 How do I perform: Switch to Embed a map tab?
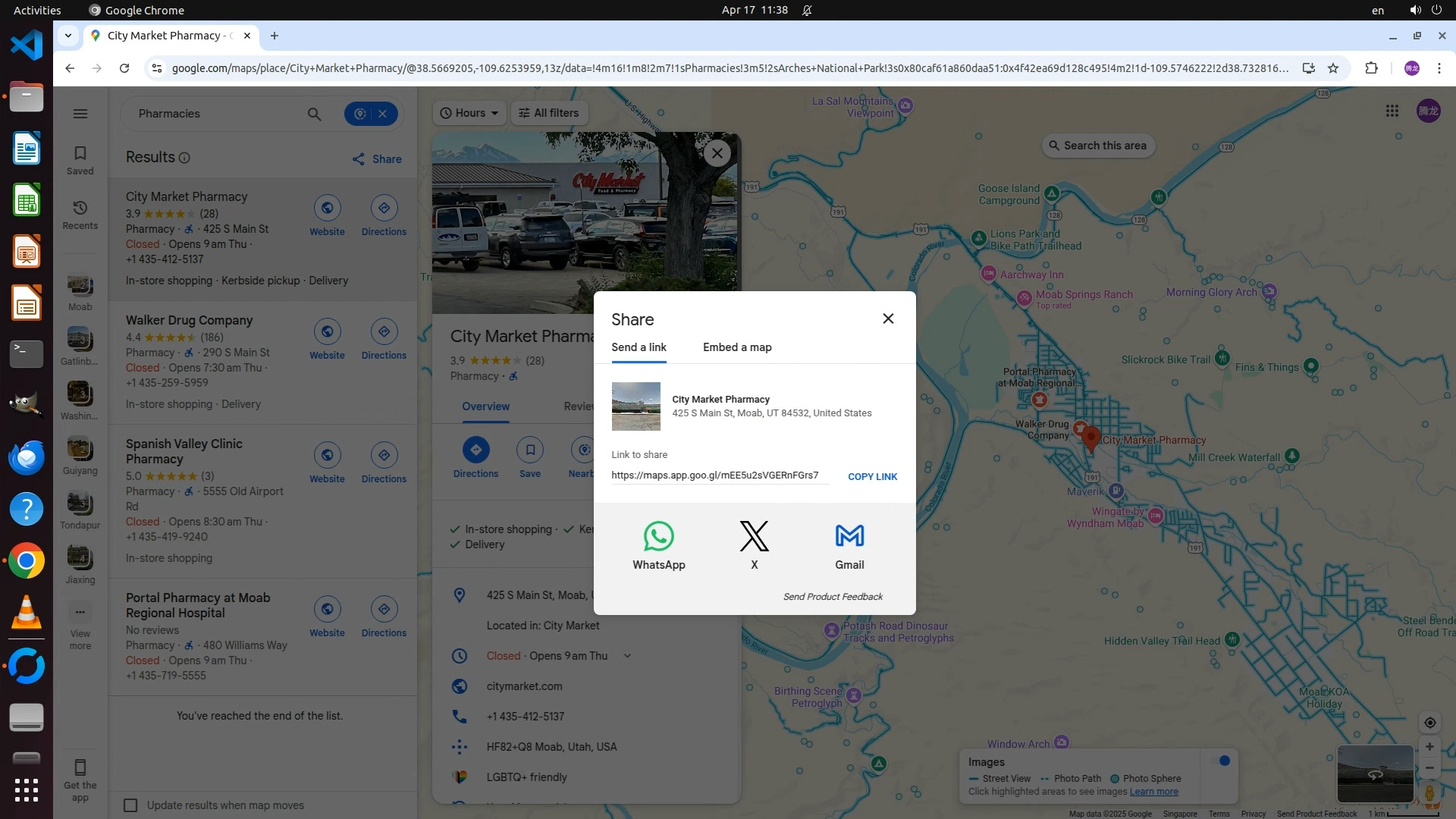click(736, 347)
